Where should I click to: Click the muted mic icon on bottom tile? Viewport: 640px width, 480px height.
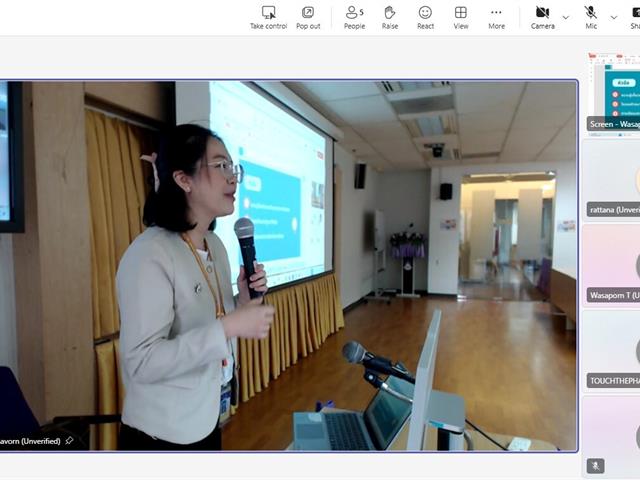(x=596, y=466)
